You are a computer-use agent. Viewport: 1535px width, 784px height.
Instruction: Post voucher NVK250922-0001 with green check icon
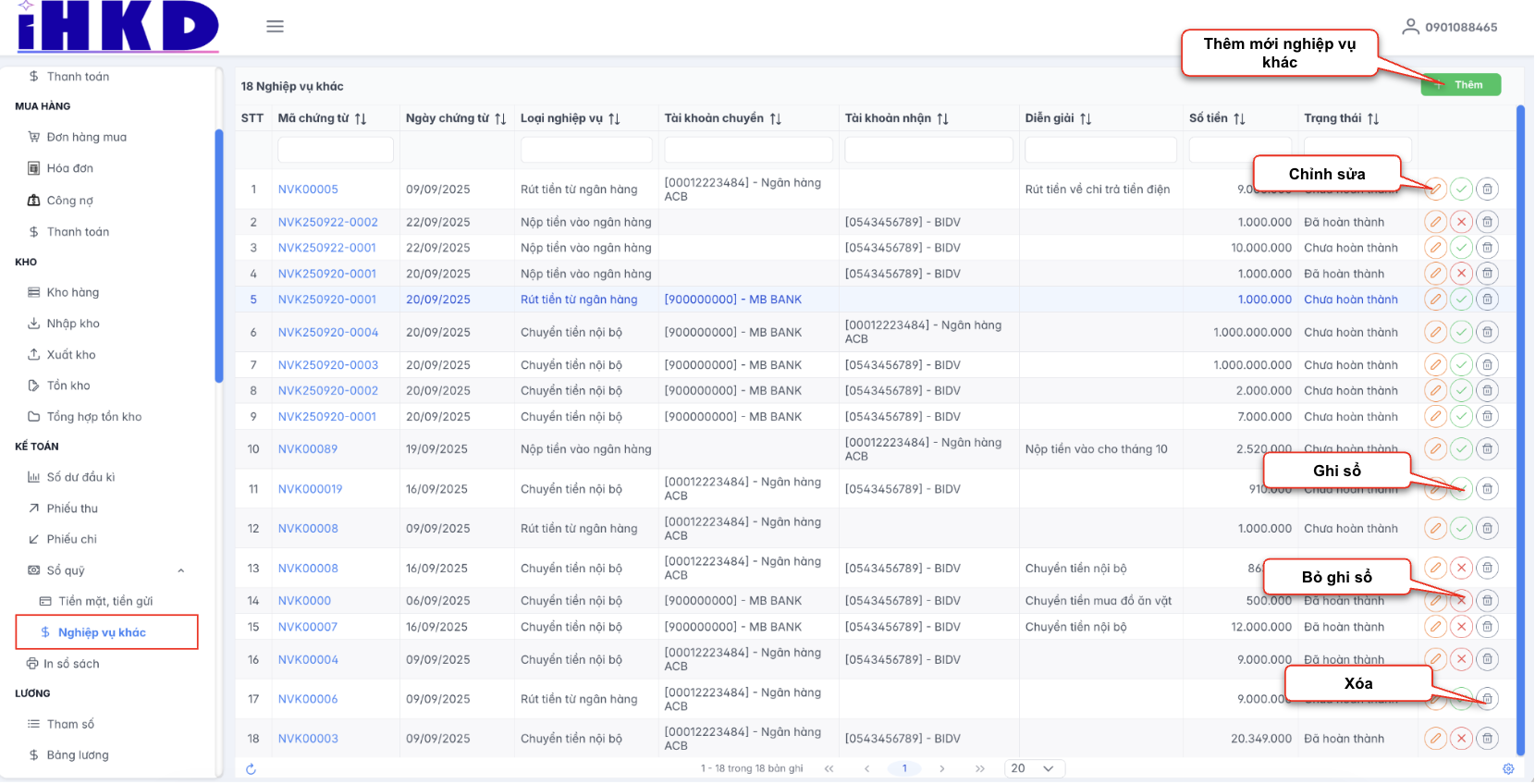[x=1461, y=248]
